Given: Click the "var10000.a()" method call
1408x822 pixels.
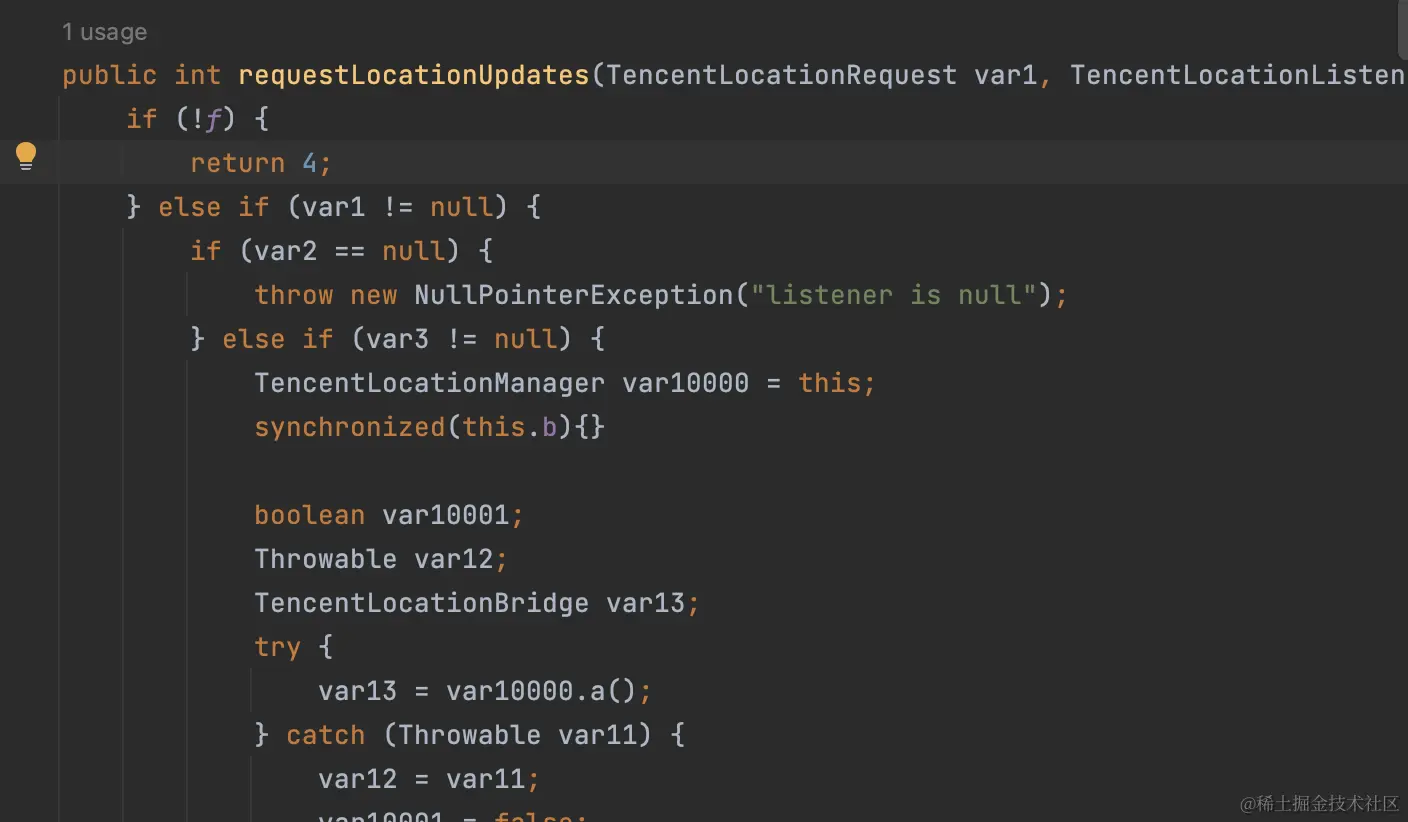Looking at the screenshot, I should [x=542, y=691].
